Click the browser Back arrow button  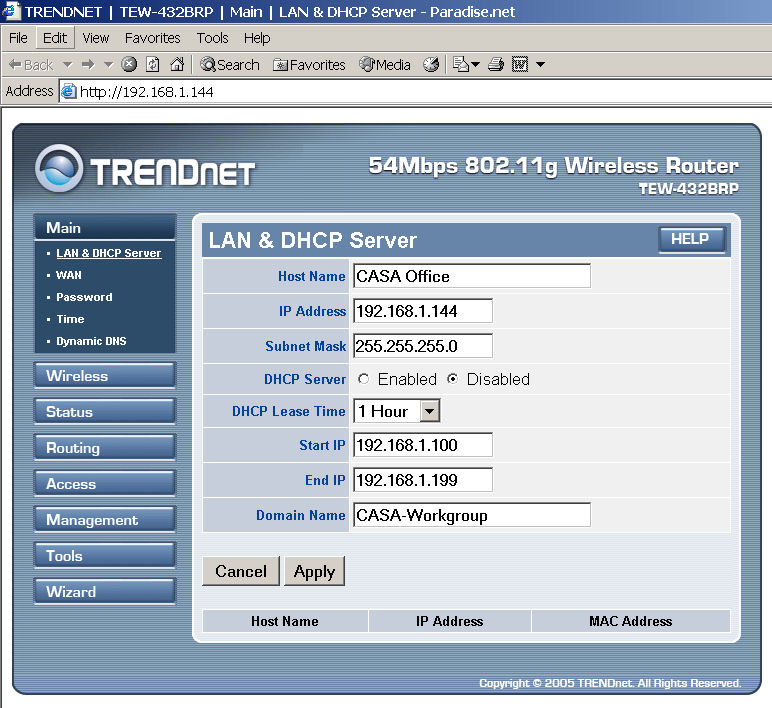coord(31,64)
